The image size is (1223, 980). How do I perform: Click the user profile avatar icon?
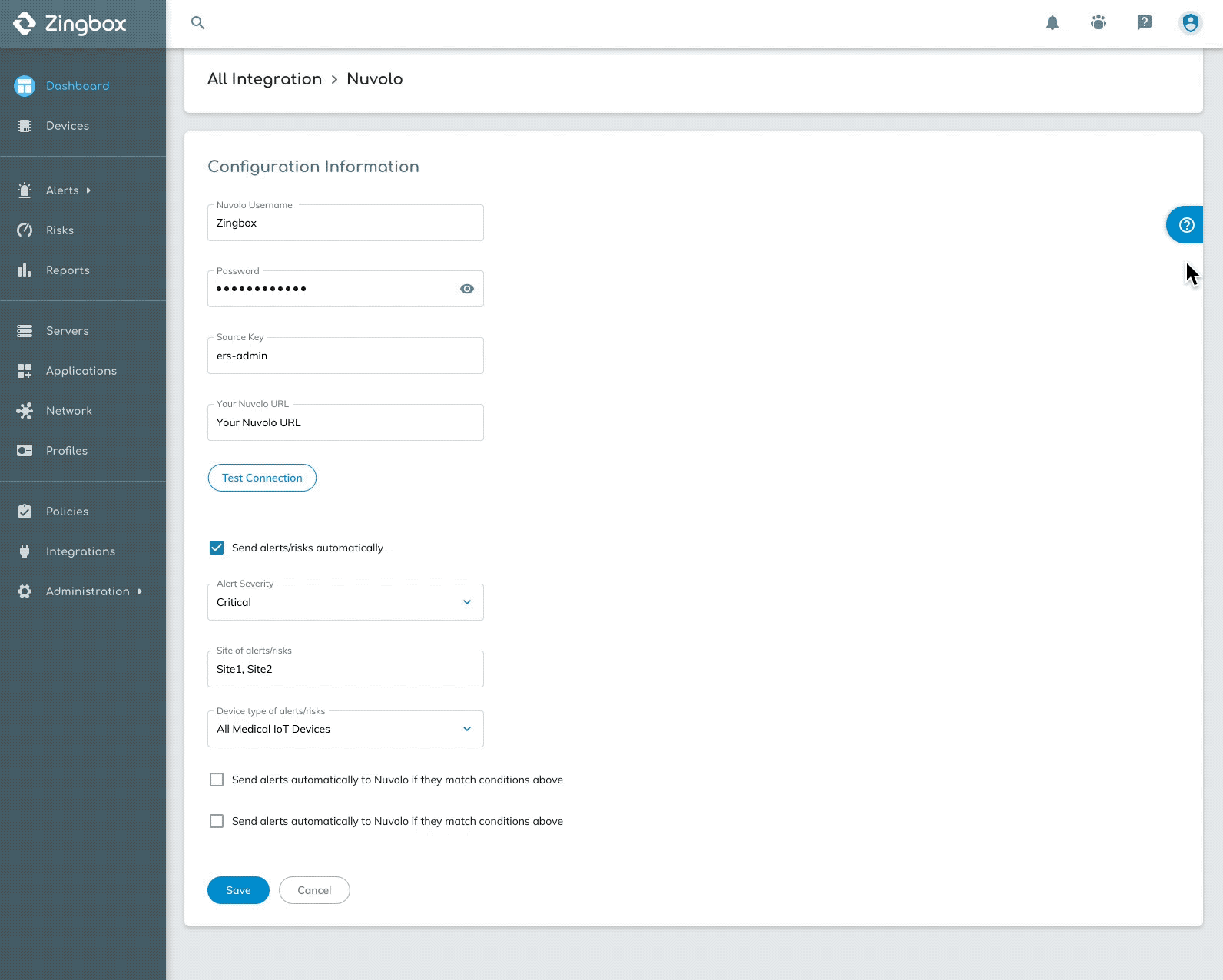[1190, 23]
